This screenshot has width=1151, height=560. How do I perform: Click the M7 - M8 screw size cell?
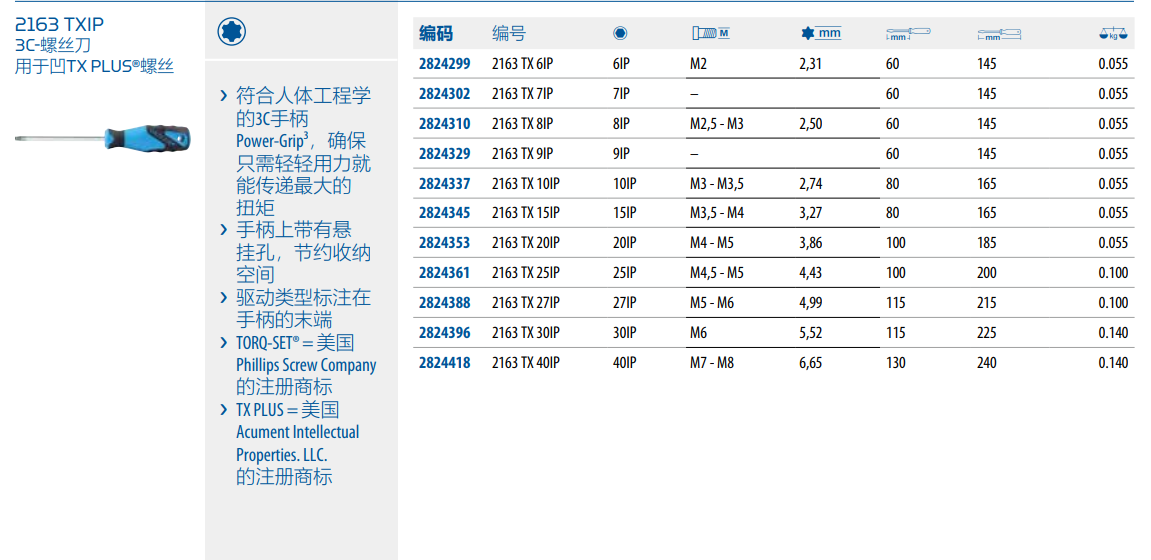point(711,363)
